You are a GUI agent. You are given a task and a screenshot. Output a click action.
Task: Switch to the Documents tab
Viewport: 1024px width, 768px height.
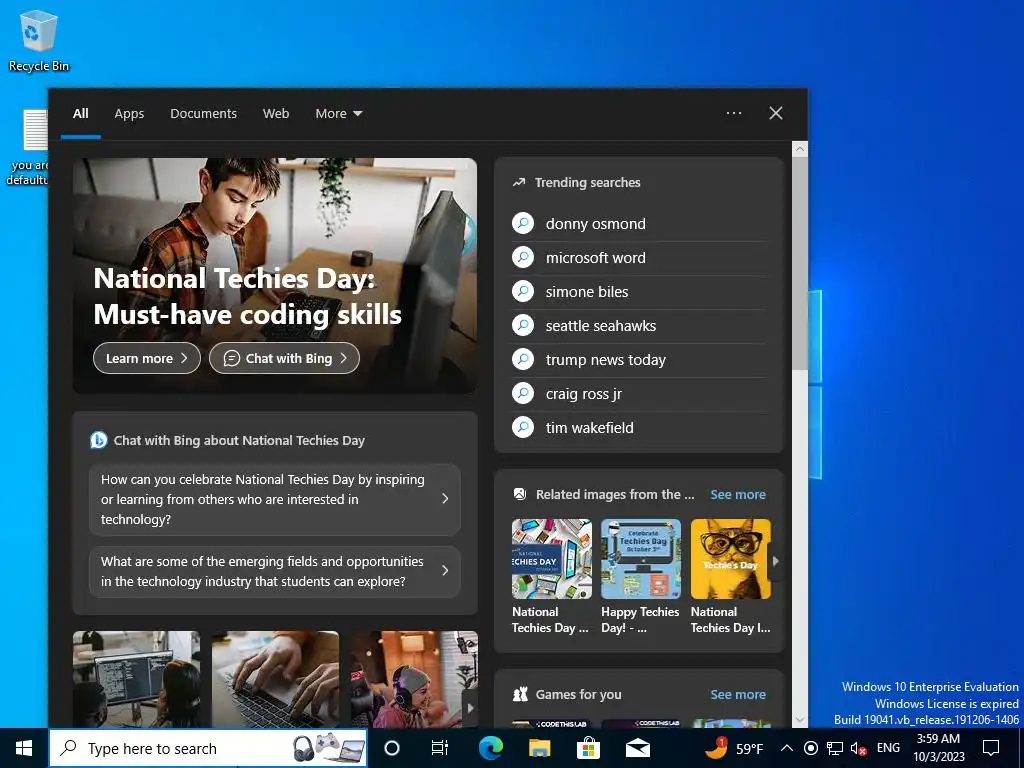(203, 114)
